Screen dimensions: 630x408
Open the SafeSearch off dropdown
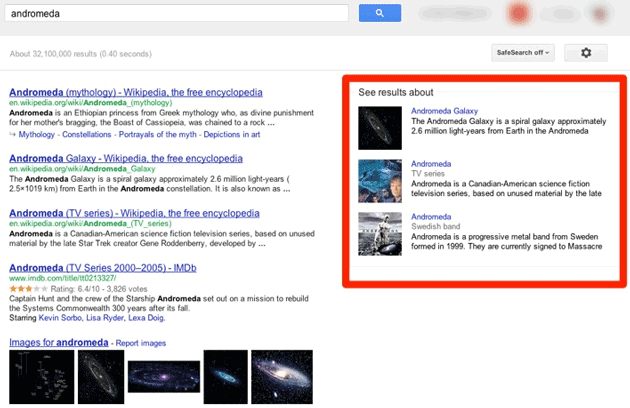coord(523,53)
